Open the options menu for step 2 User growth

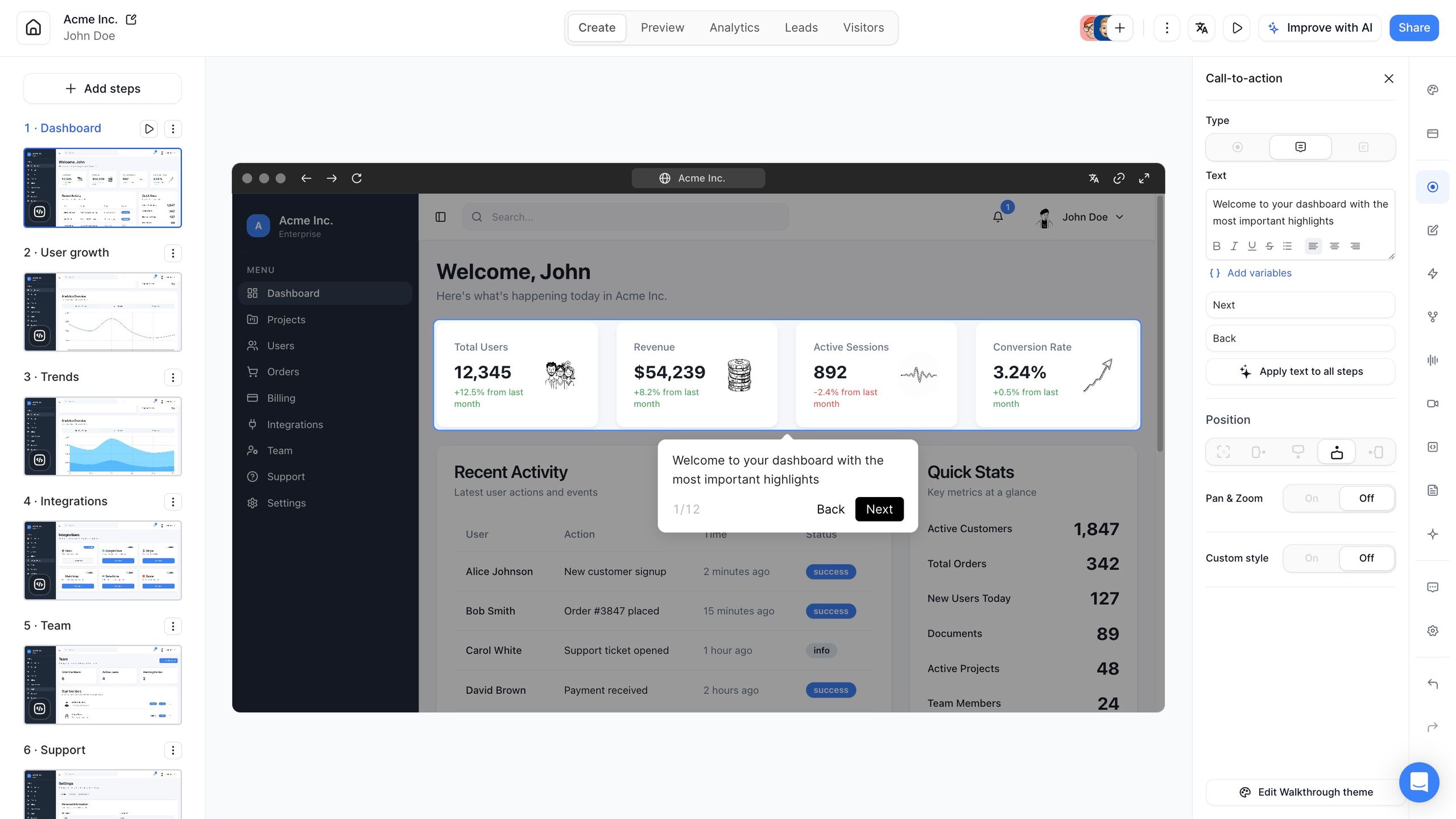tap(173, 253)
